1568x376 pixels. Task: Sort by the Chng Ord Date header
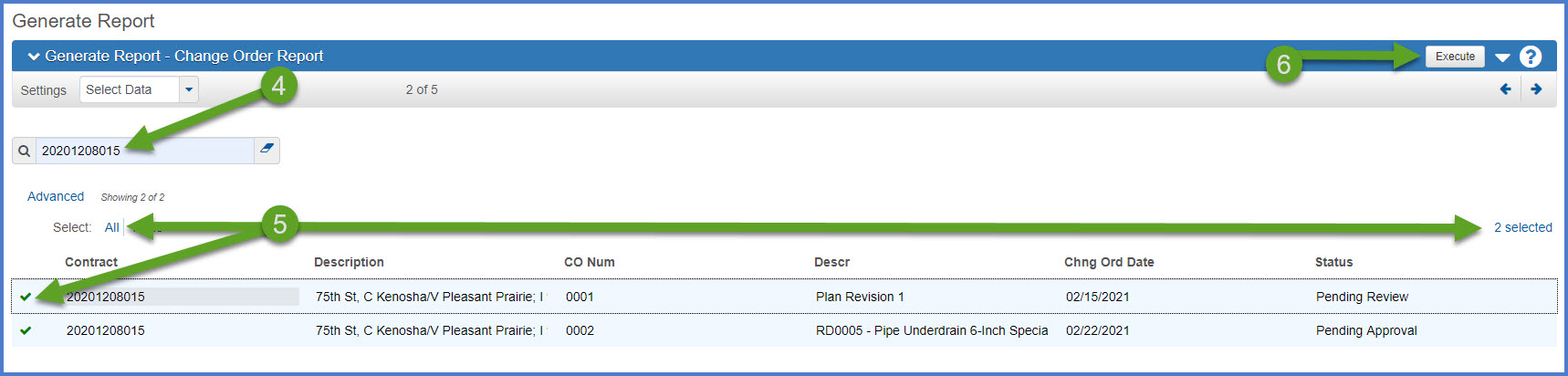1108,262
